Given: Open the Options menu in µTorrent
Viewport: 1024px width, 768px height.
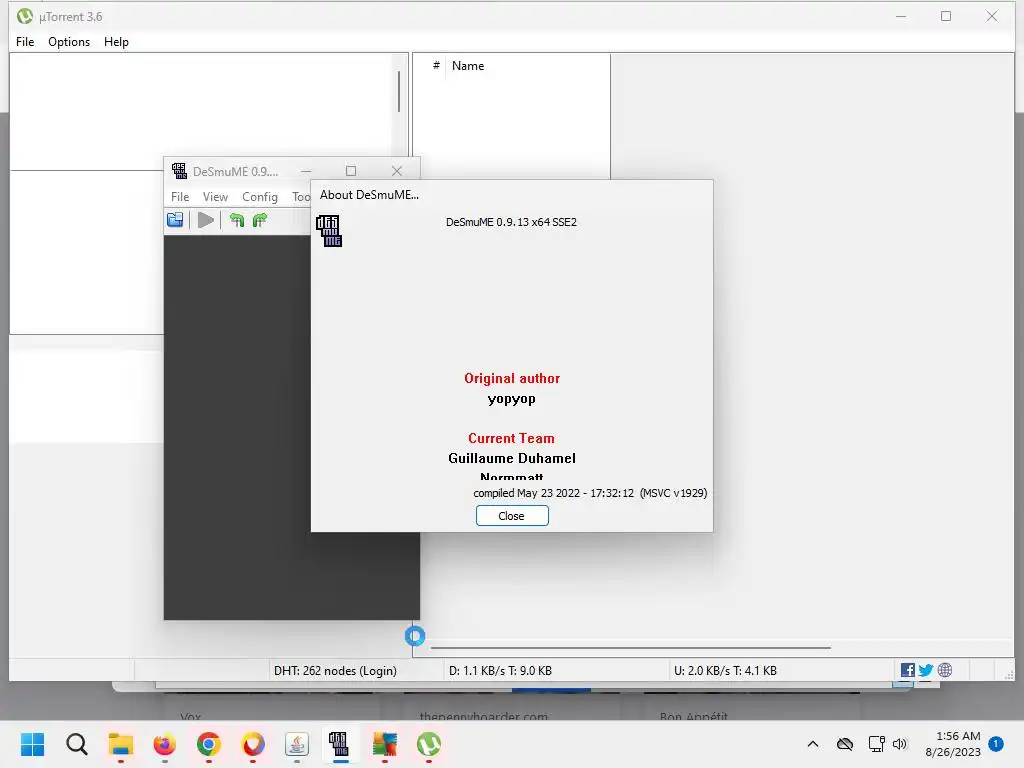Looking at the screenshot, I should [69, 42].
